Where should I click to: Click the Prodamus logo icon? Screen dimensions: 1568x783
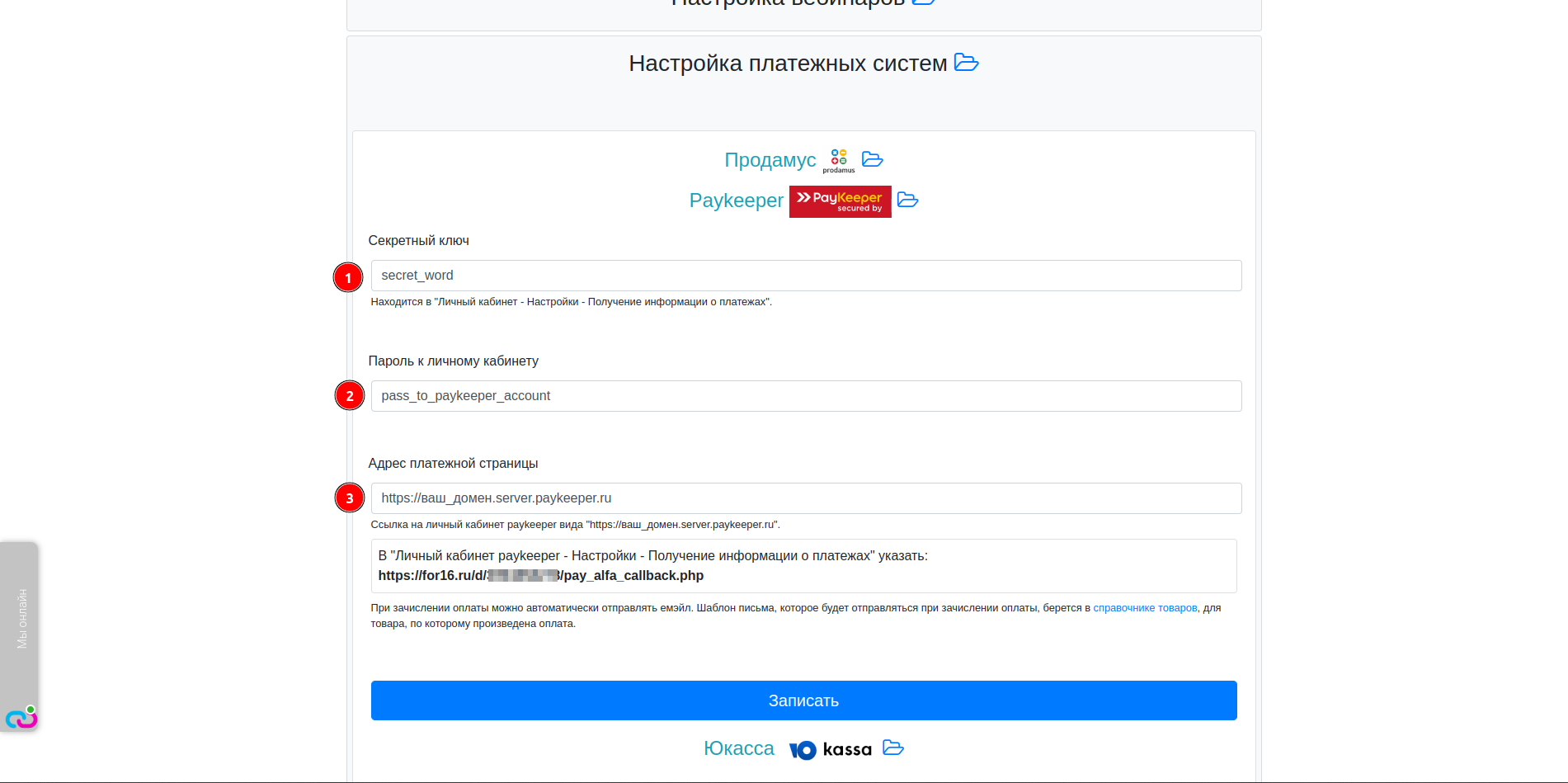(x=838, y=160)
